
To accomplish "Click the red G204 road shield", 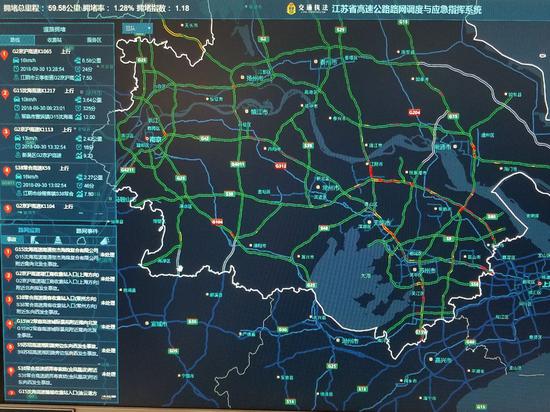I will [414, 113].
